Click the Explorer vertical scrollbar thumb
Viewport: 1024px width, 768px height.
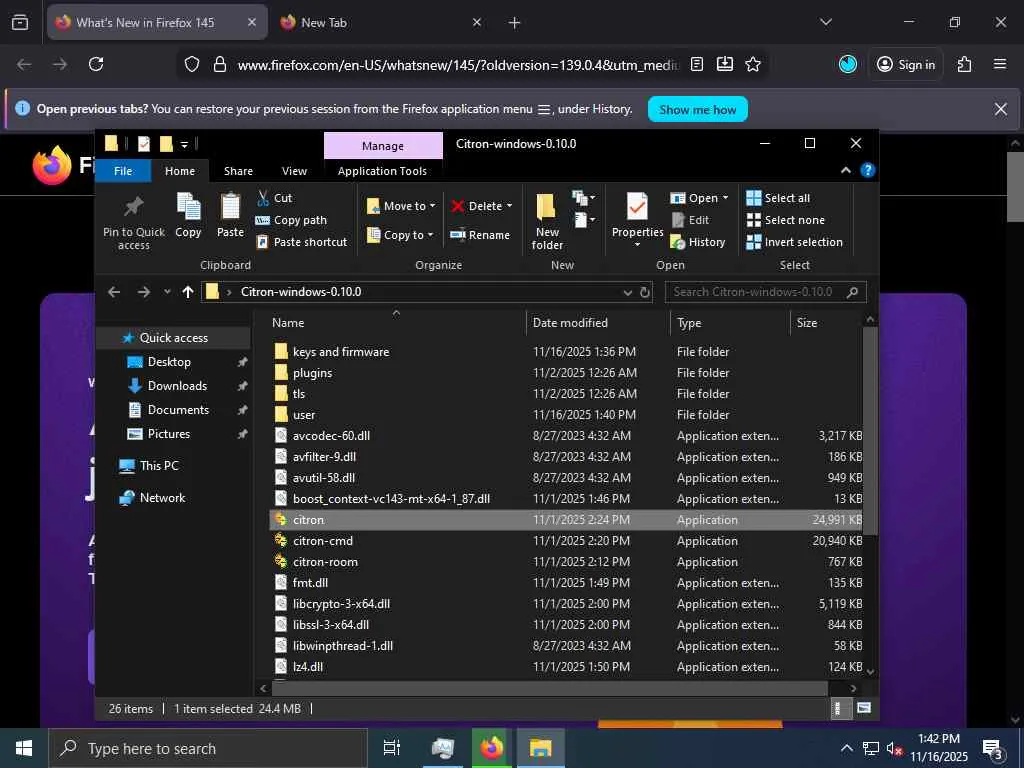click(870, 431)
